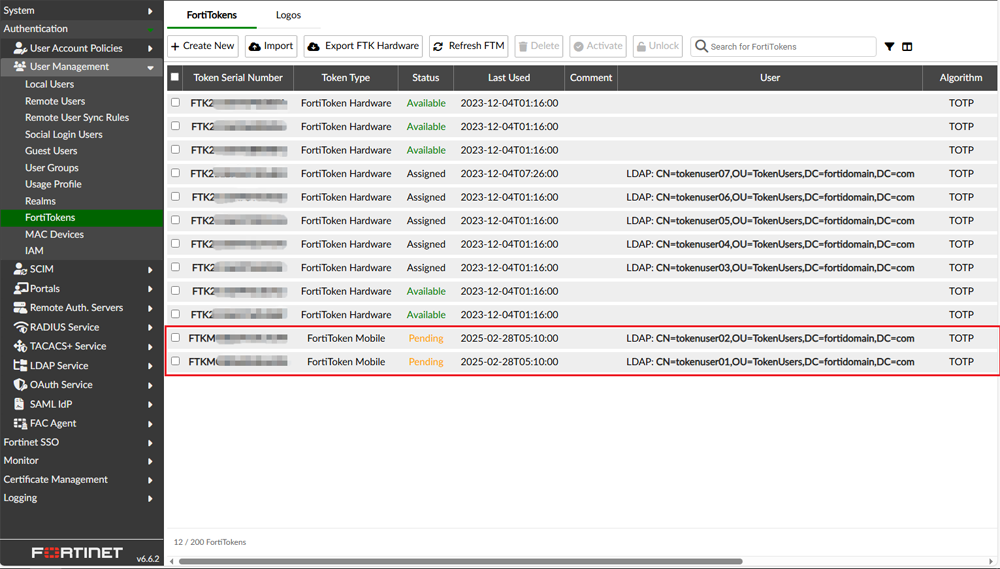1000x569 pixels.
Task: Click the Search for FortiTokens field
Action: pos(790,47)
